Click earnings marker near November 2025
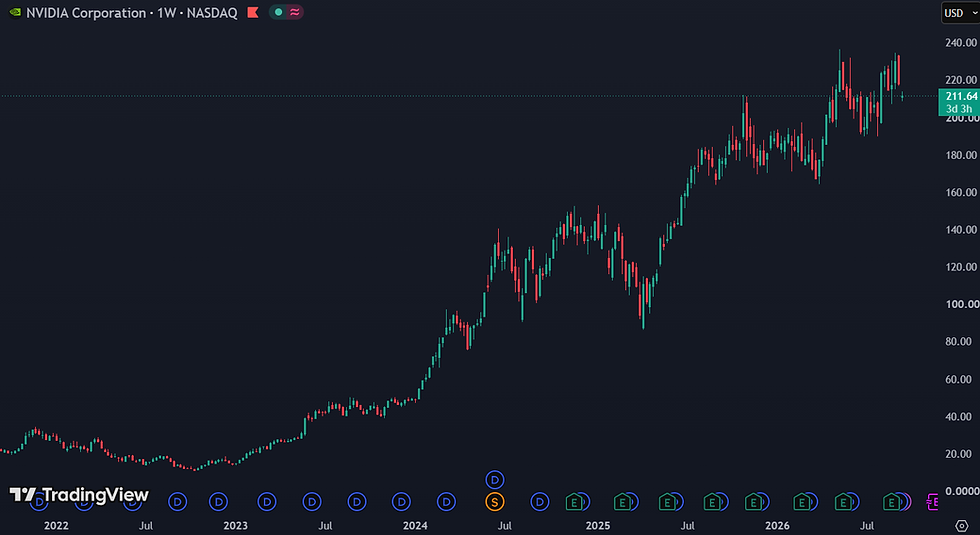980x535 pixels. click(x=753, y=502)
